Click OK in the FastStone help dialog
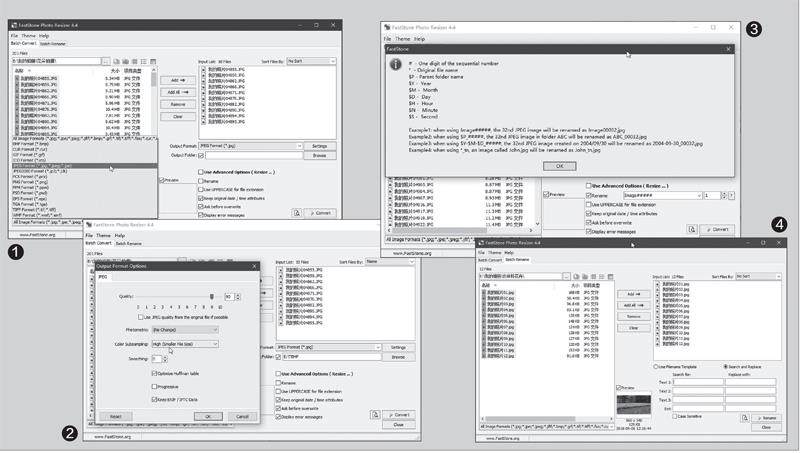Image resolution: width=800 pixels, height=453 pixels. tap(560, 166)
